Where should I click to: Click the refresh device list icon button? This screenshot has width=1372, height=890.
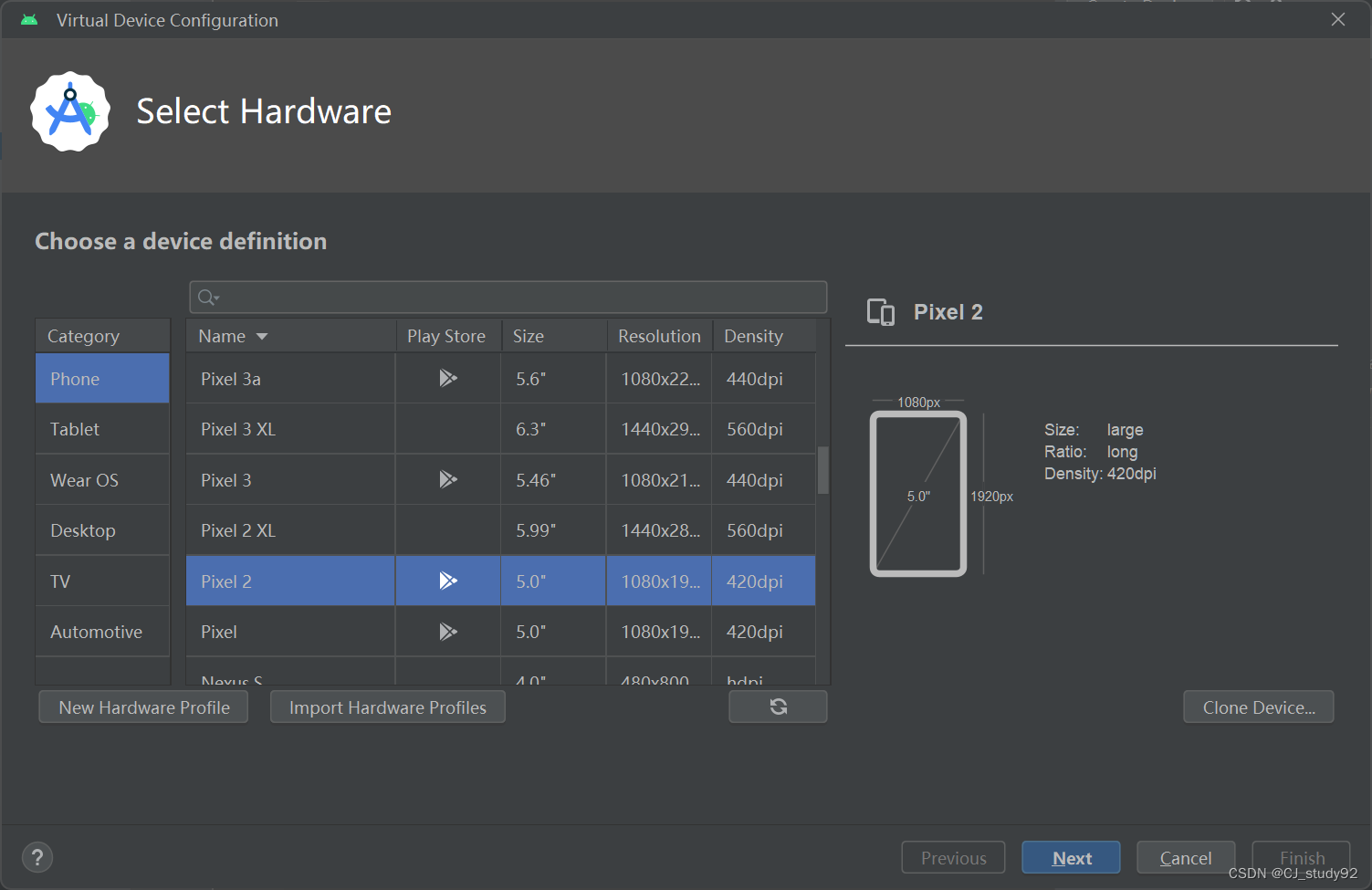778,707
